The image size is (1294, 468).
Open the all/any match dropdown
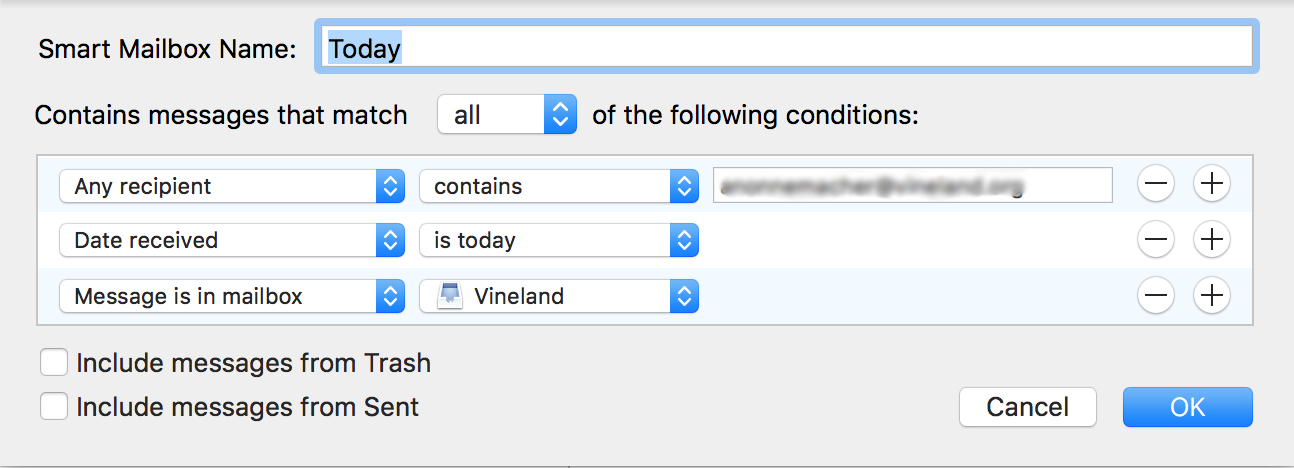click(507, 115)
